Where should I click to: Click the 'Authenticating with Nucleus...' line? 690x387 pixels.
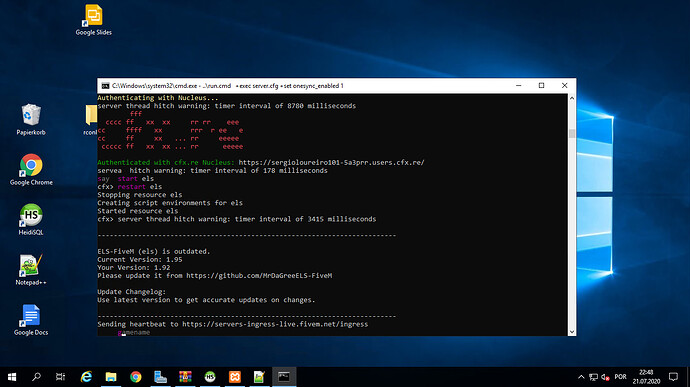click(x=158, y=98)
